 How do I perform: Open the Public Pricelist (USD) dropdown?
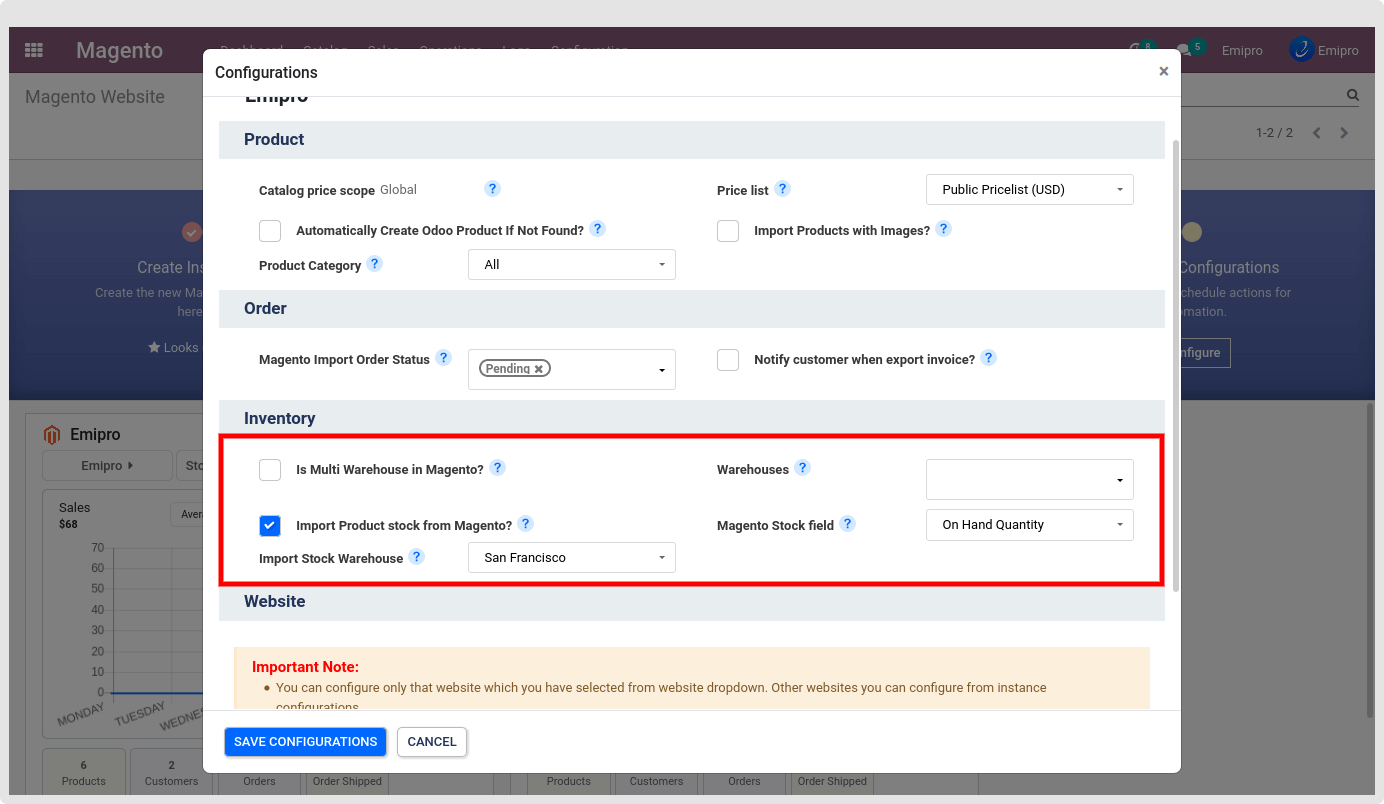(x=1030, y=190)
